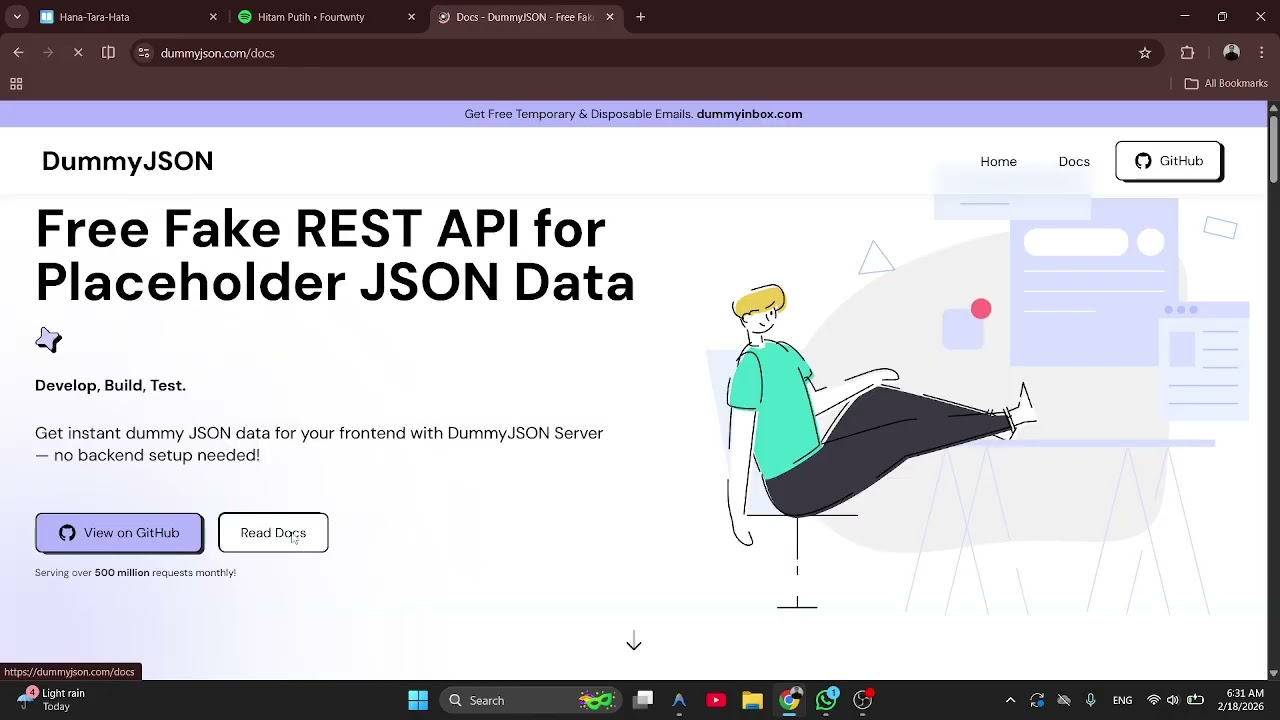Open a new browser tab

641,17
